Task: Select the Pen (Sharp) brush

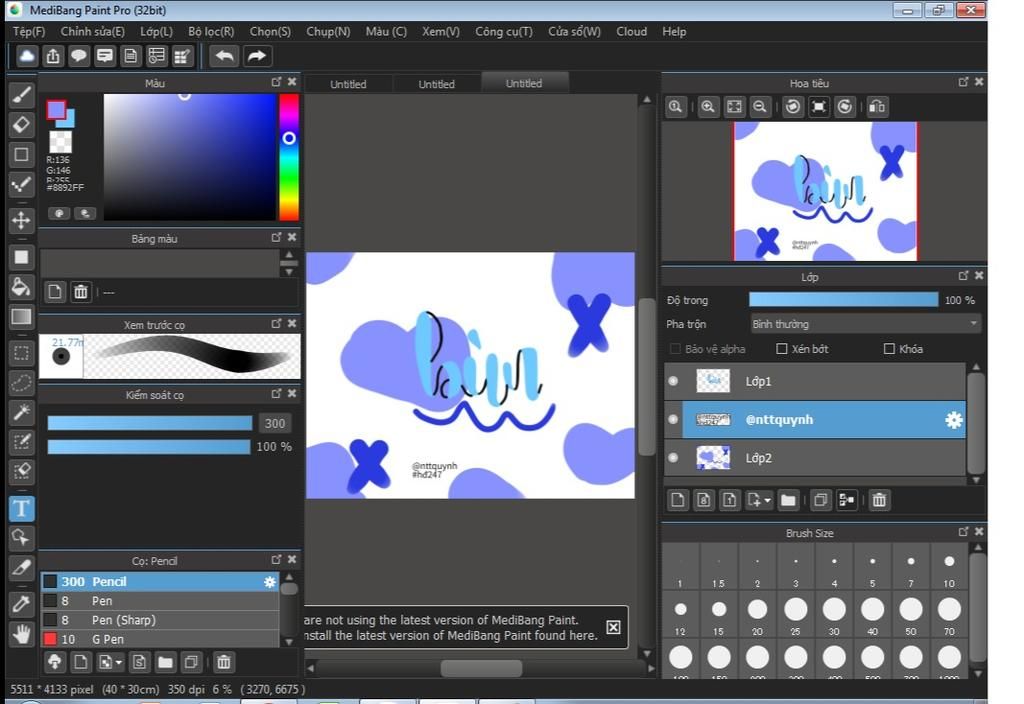Action: (x=160, y=620)
